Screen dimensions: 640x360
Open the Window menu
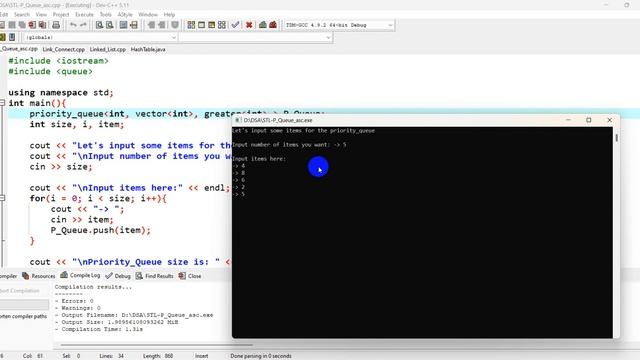148,14
